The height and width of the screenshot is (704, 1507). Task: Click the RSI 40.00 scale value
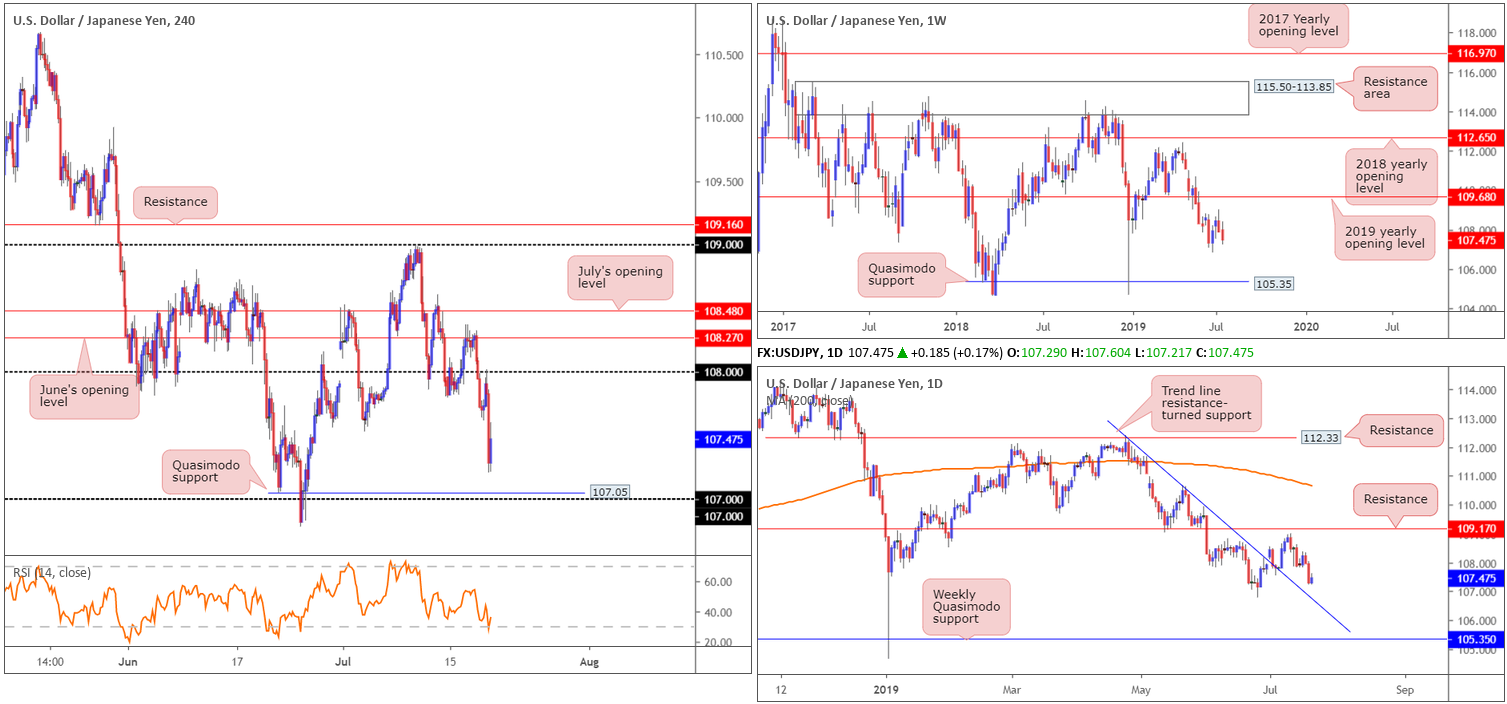pos(717,612)
